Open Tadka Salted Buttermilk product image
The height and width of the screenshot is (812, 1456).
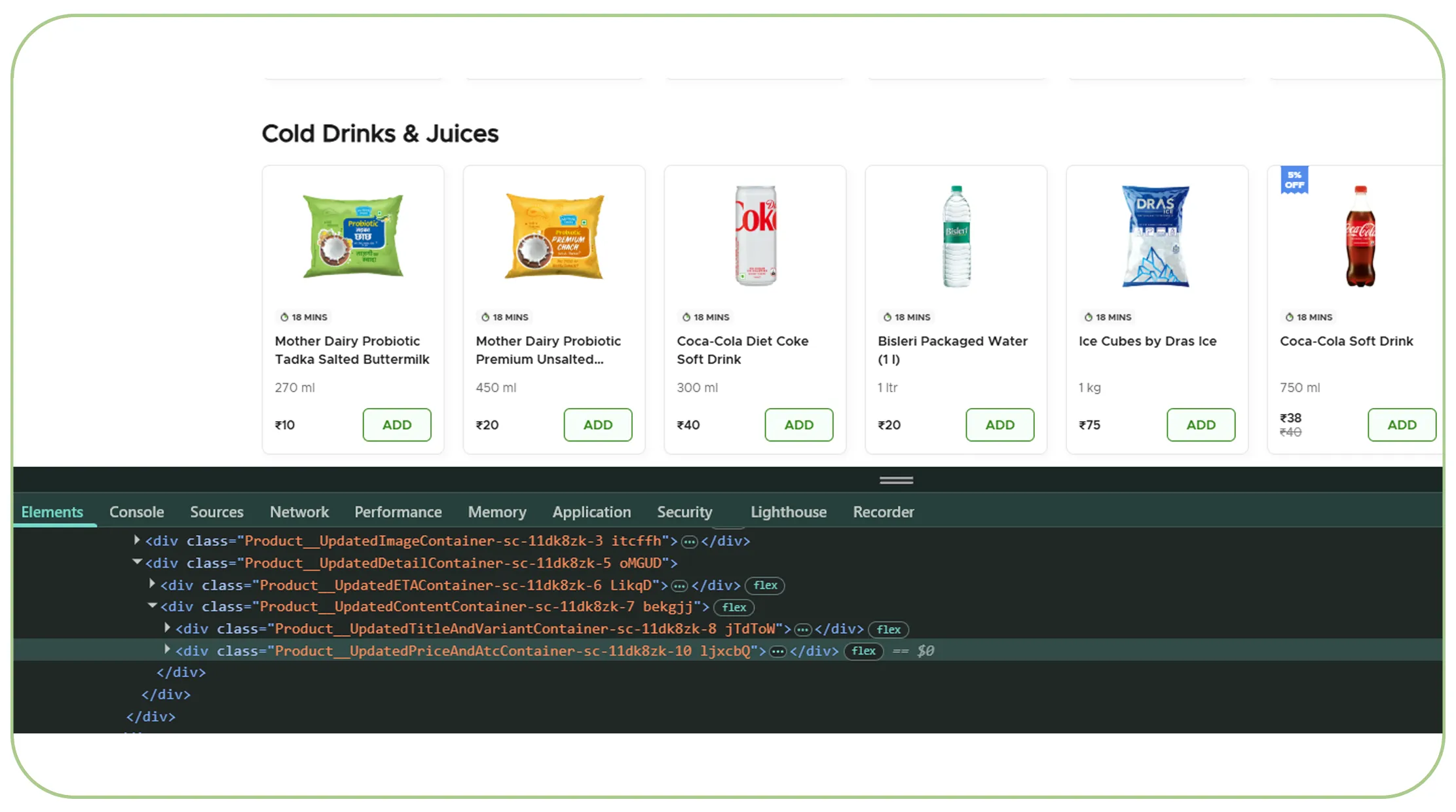point(353,236)
